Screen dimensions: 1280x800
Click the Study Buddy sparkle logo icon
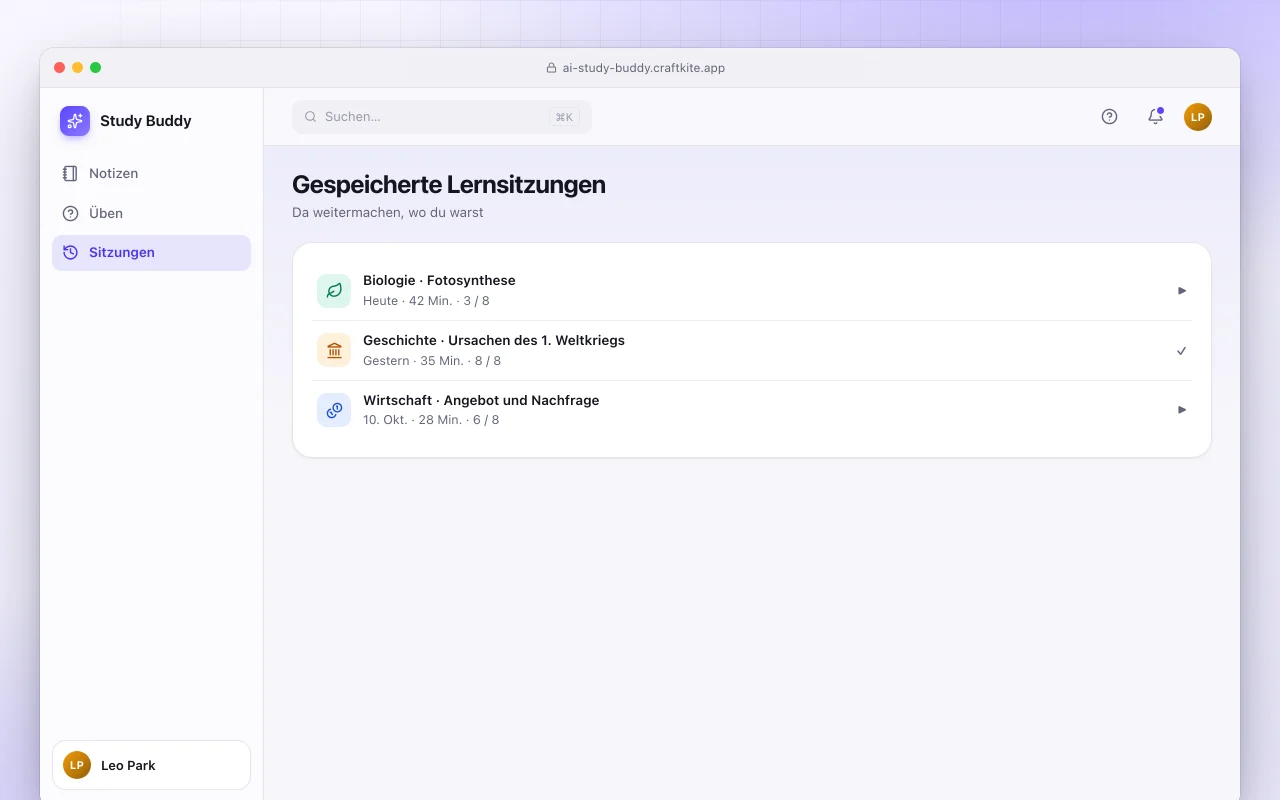pyautogui.click(x=75, y=121)
